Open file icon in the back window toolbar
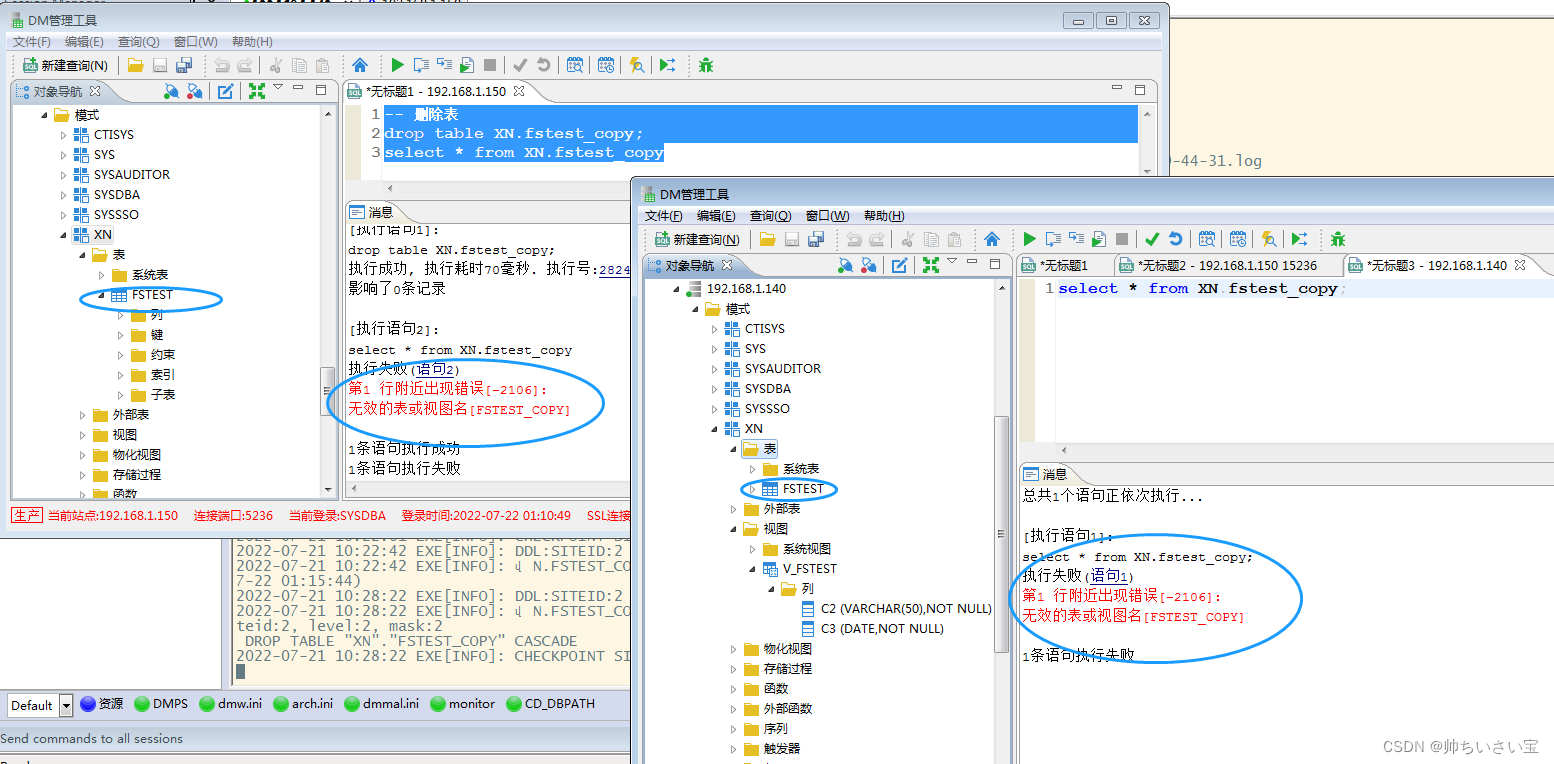The image size is (1554, 764). [135, 65]
